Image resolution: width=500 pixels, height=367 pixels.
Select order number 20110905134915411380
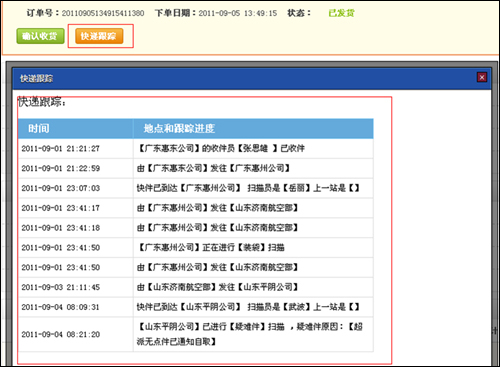103,13
